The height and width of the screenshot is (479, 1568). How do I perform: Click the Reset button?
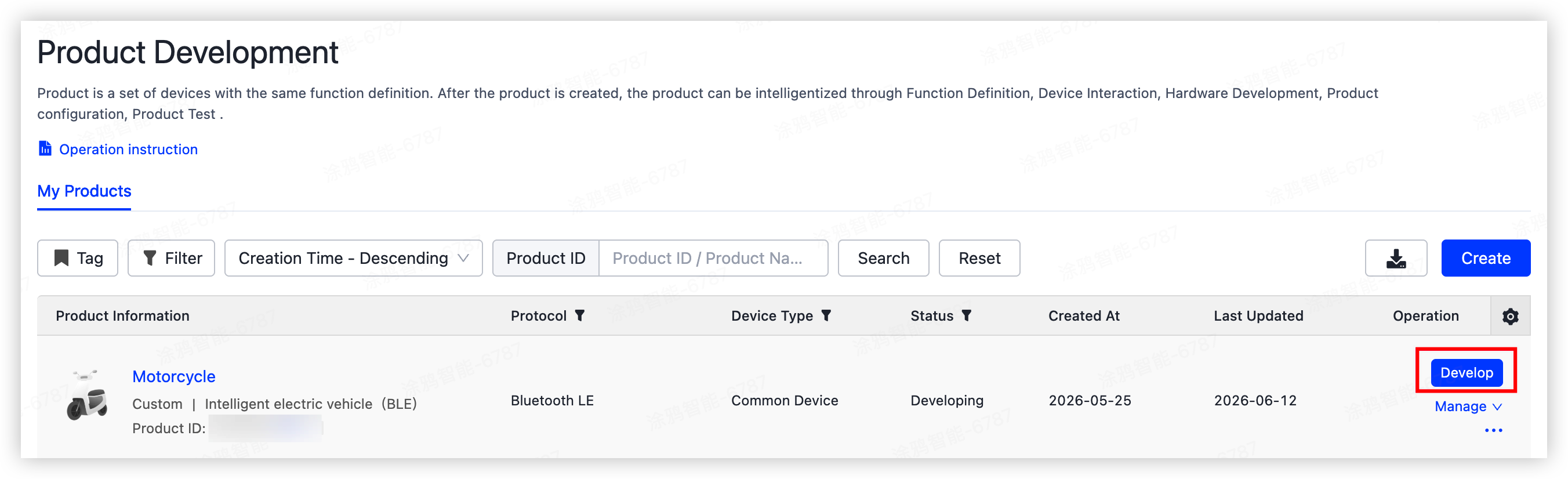pyautogui.click(x=979, y=258)
